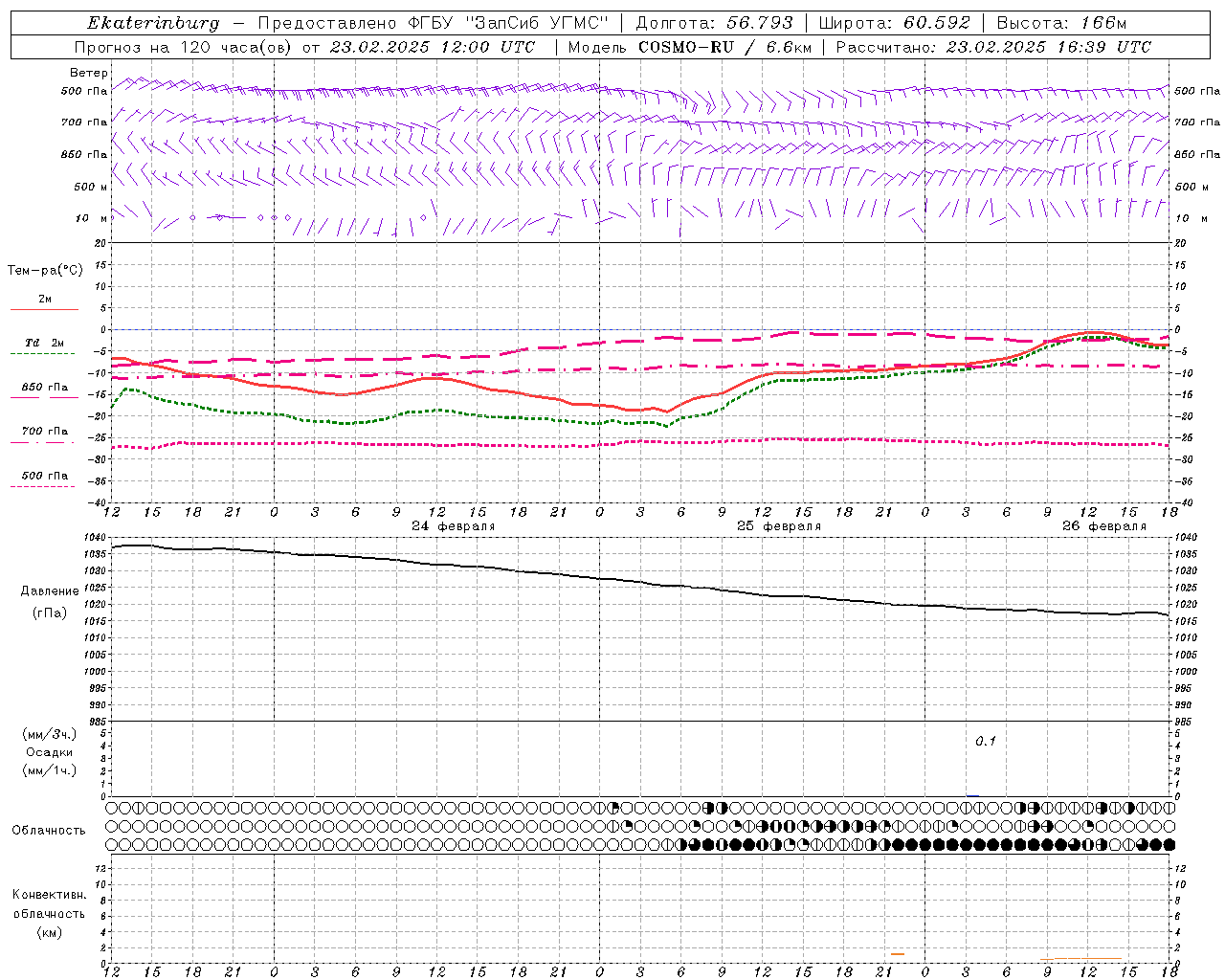1225x980 pixels.
Task: Select Рассчитано: 23.02.2025 16:39 UTC timestamp
Action: 993,47
